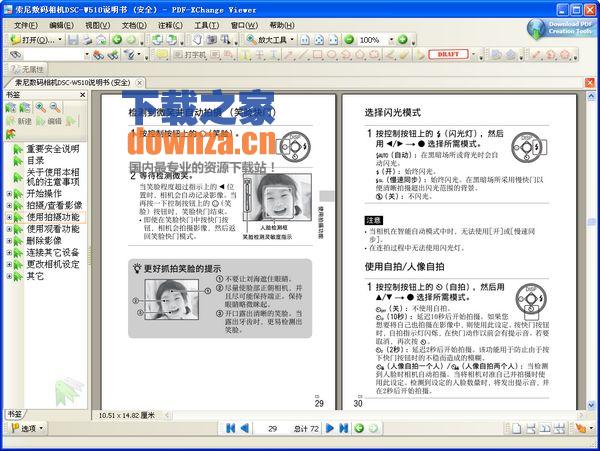
Task: Jump to first page button
Action: tap(230, 428)
